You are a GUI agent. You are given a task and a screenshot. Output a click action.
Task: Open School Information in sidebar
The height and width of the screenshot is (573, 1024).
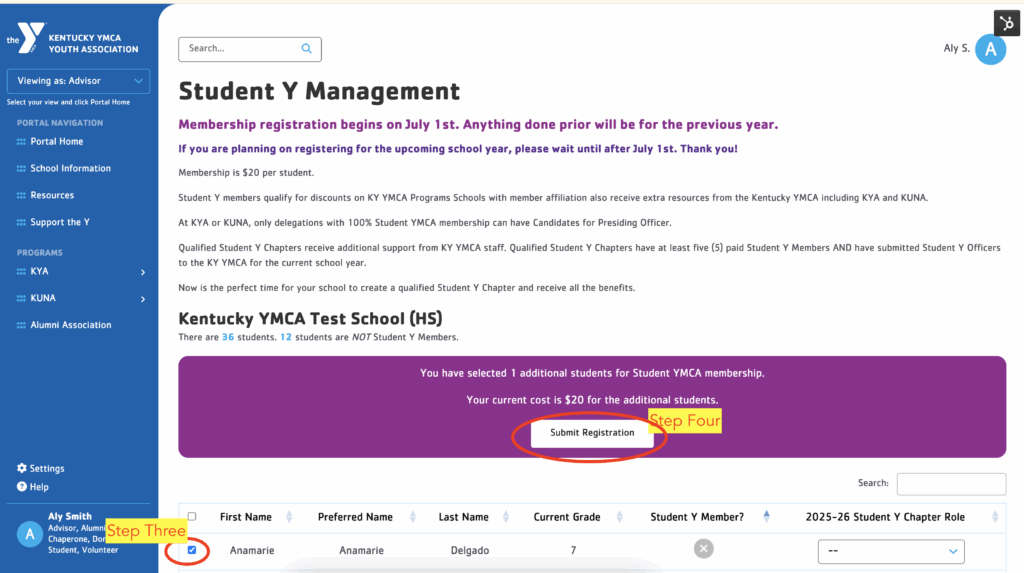[x=70, y=169]
